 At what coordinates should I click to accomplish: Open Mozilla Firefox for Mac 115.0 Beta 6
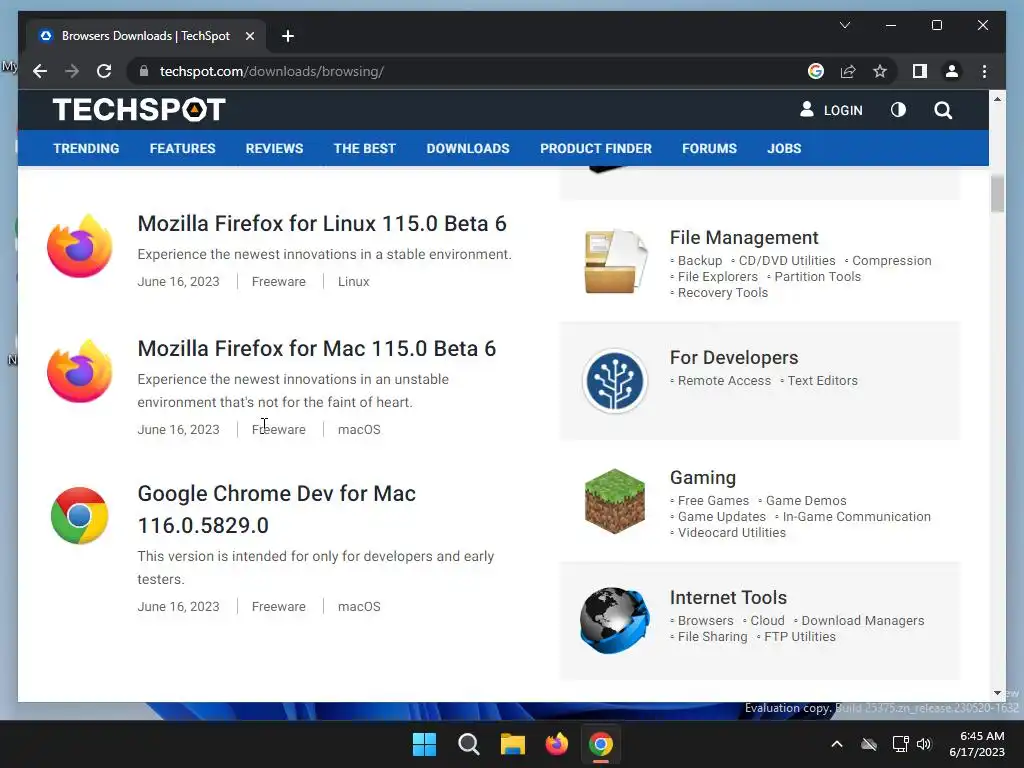coord(317,349)
